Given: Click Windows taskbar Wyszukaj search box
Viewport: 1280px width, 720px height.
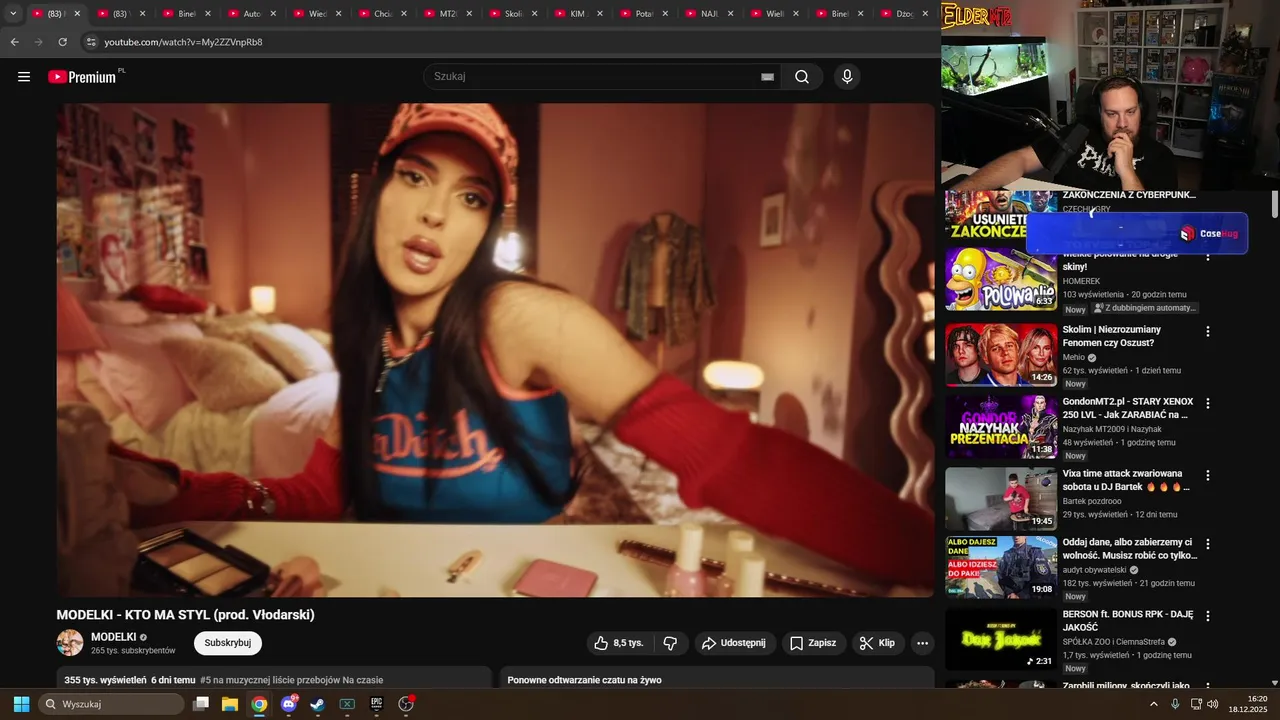Looking at the screenshot, I should (x=111, y=704).
